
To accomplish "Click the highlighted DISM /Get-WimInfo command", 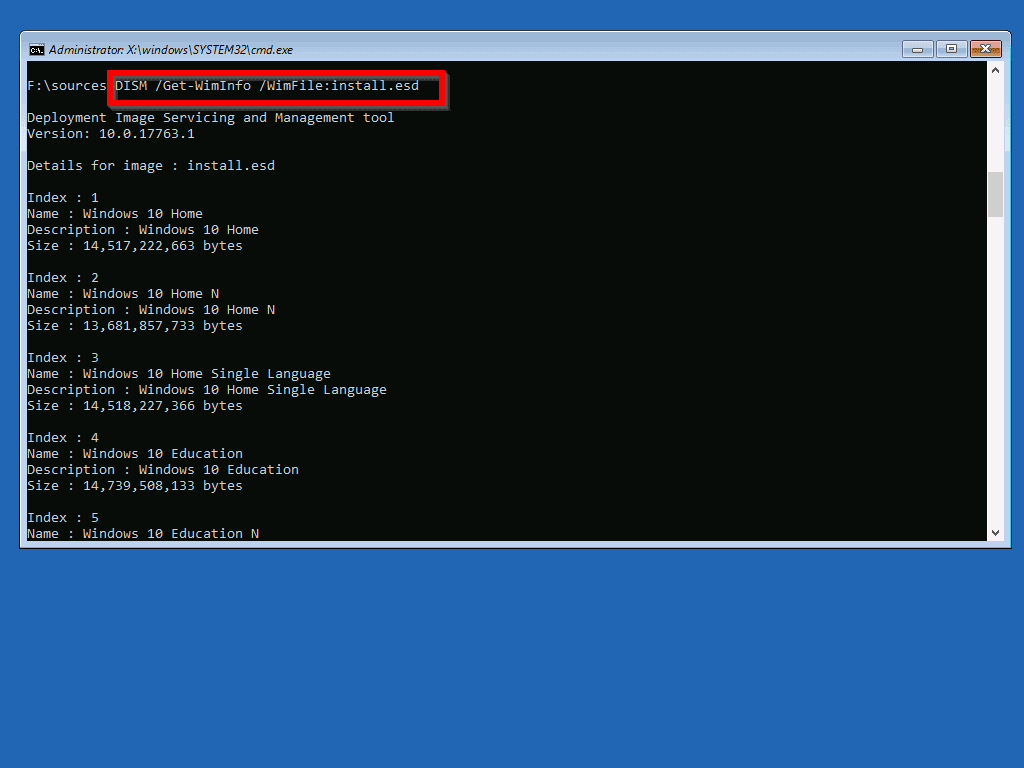I will click(x=267, y=86).
